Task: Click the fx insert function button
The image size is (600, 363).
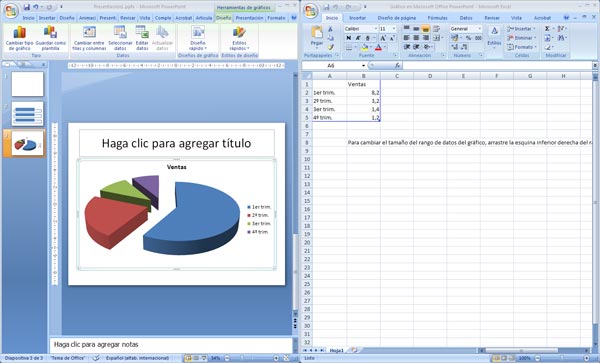Action: (397, 65)
